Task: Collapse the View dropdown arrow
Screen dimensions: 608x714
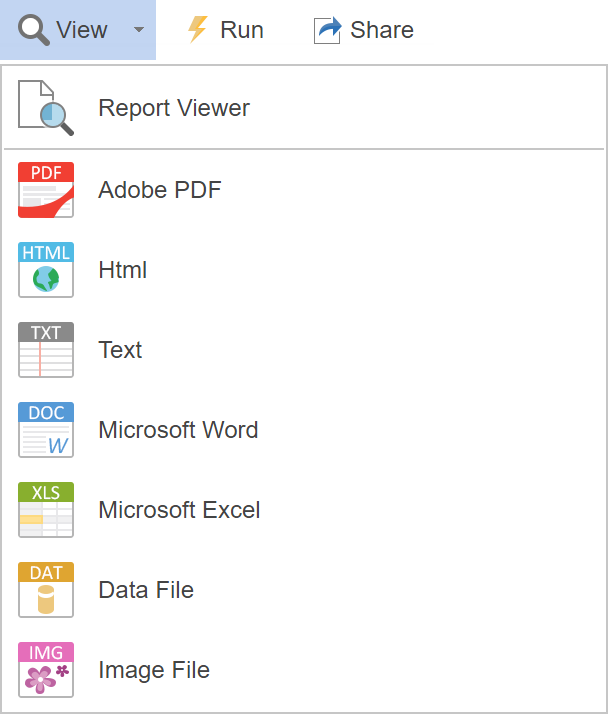Action: (x=139, y=30)
